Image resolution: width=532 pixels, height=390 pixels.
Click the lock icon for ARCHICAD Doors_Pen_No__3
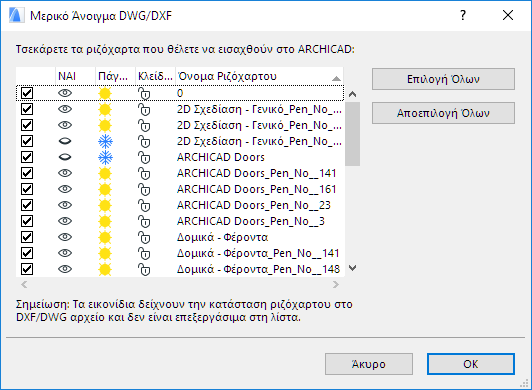tap(144, 221)
